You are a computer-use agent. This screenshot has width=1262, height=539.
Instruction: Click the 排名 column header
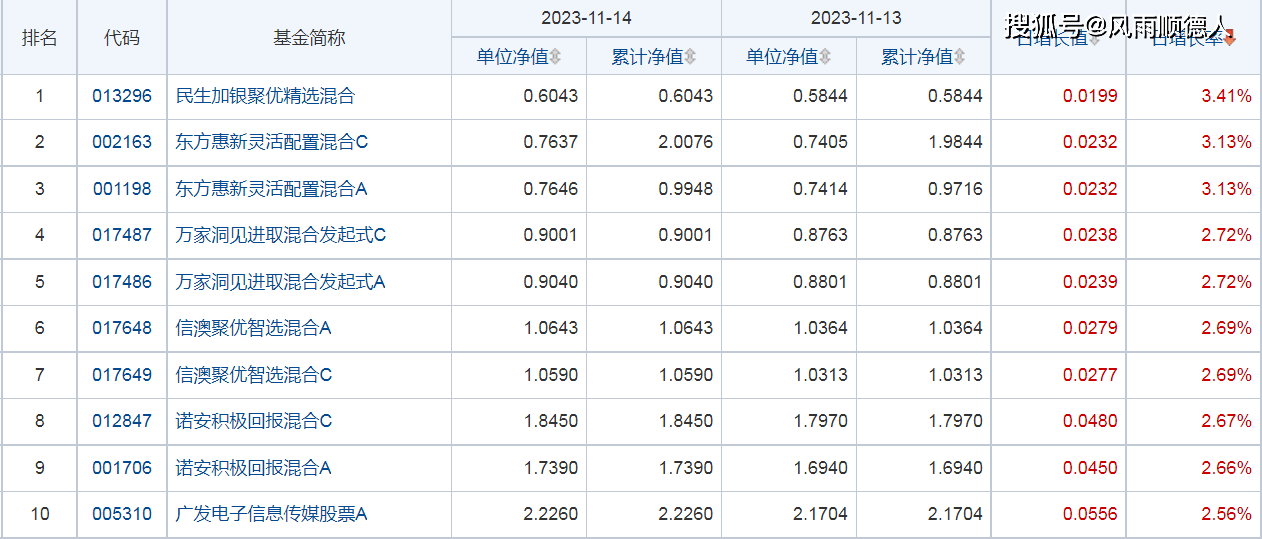pos(40,38)
